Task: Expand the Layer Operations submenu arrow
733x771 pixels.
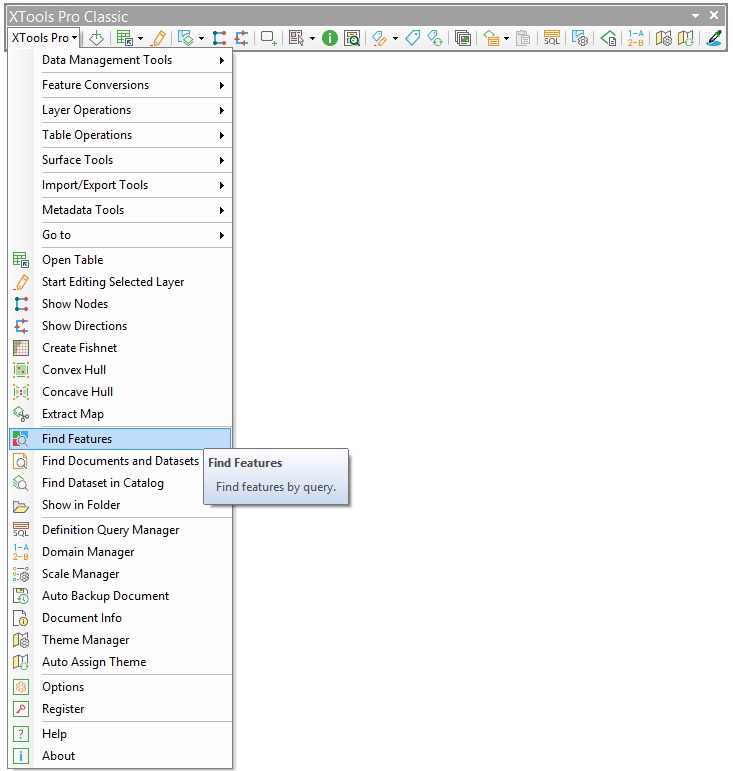Action: pyautogui.click(x=222, y=110)
